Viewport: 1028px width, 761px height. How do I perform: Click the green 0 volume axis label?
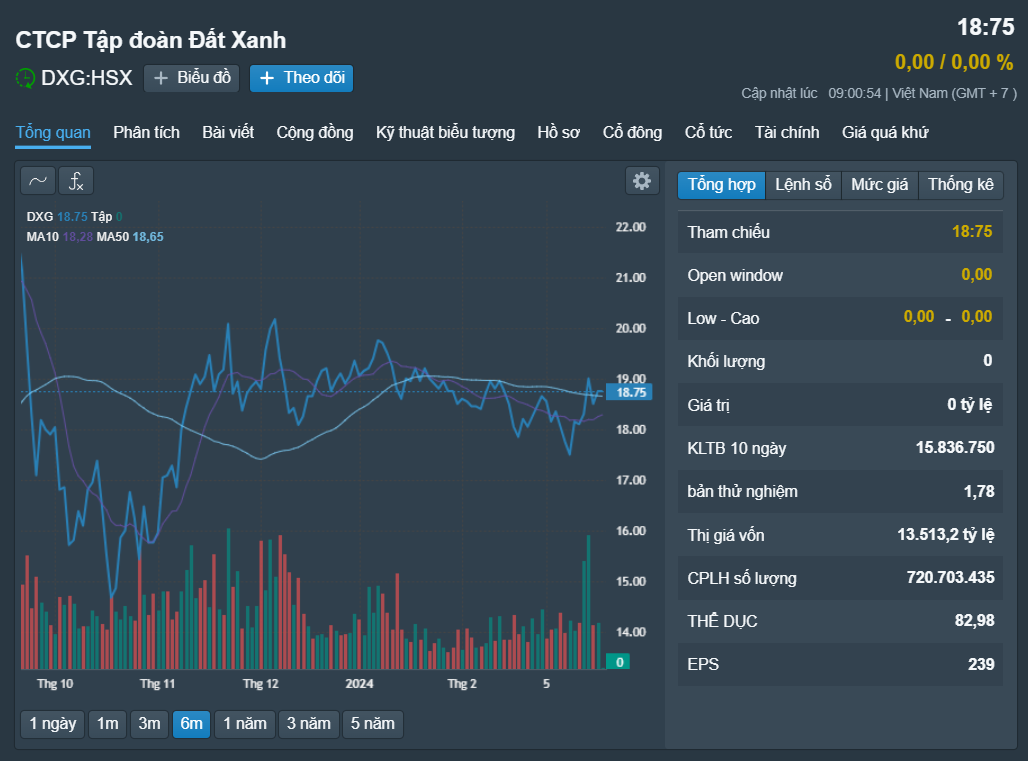tap(618, 662)
